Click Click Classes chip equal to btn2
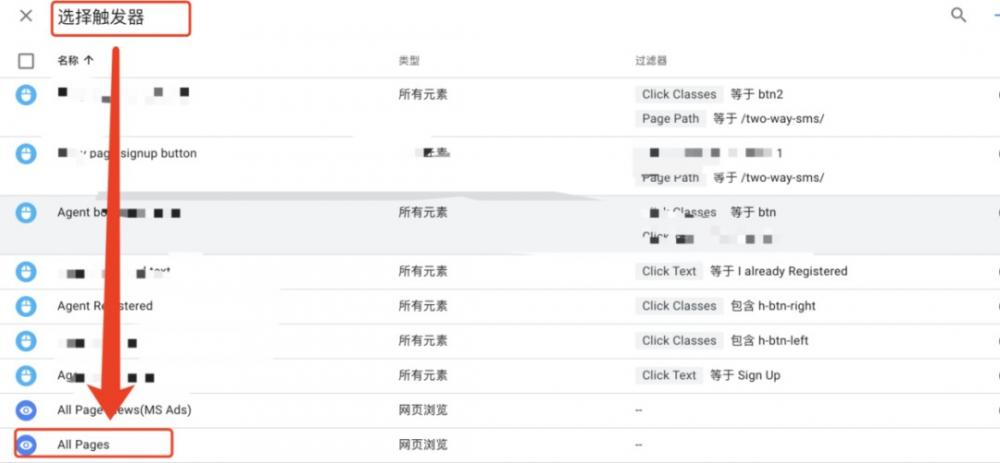This screenshot has height=463, width=1000. [x=679, y=94]
